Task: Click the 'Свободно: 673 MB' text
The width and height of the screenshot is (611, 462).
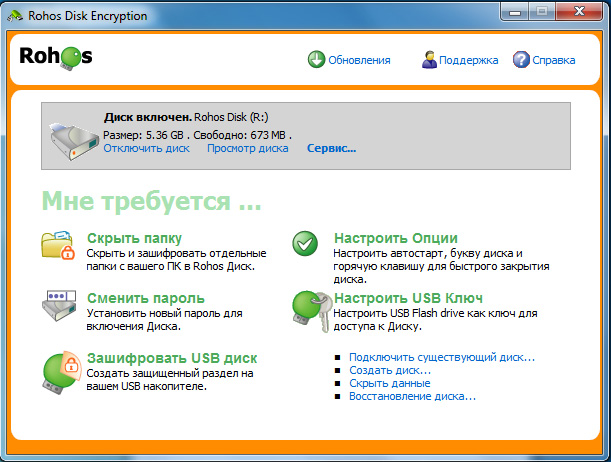Action: click(240, 135)
